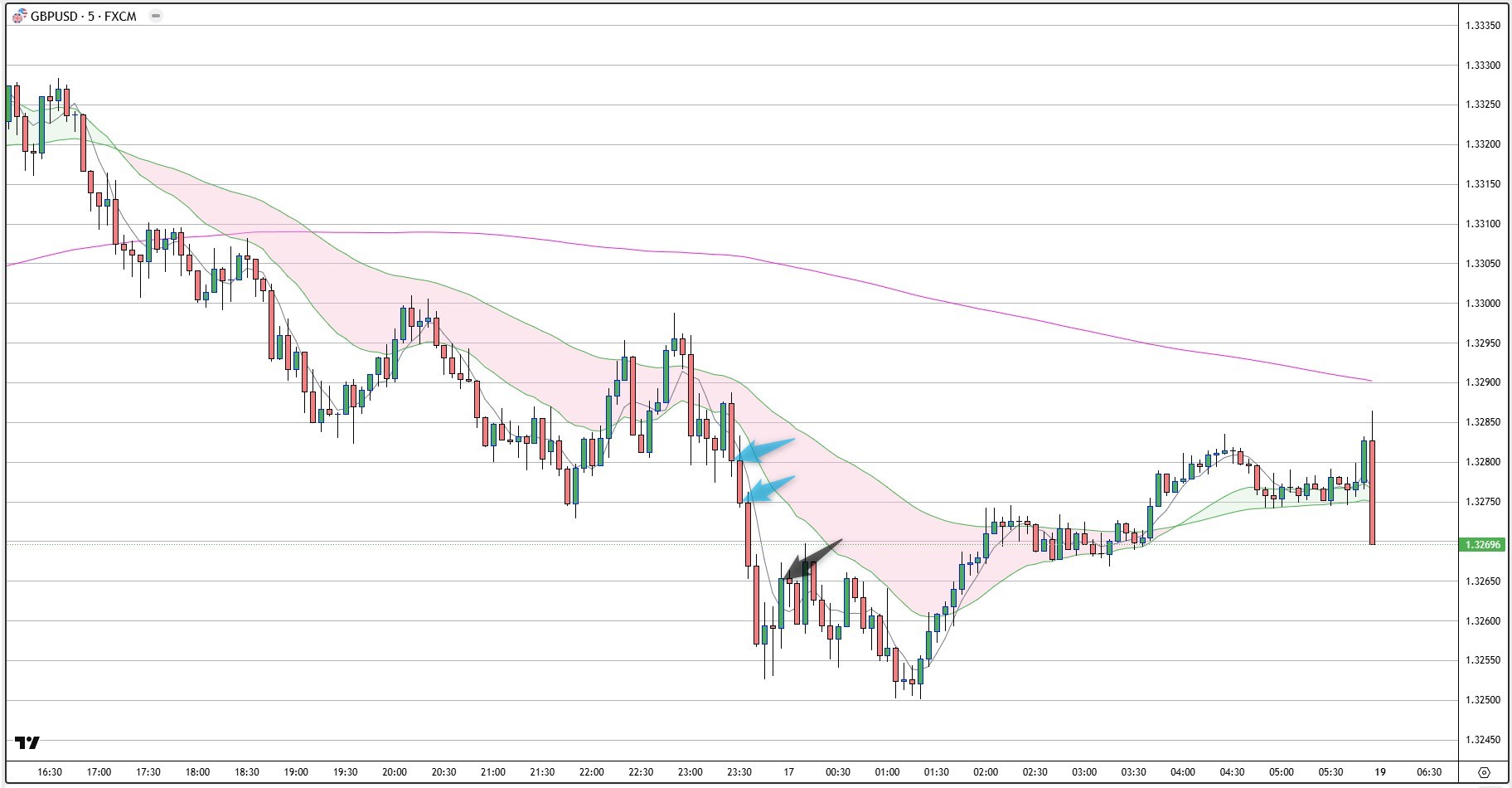Click the 01:30 time axis label
1512x788 pixels.
937,772
